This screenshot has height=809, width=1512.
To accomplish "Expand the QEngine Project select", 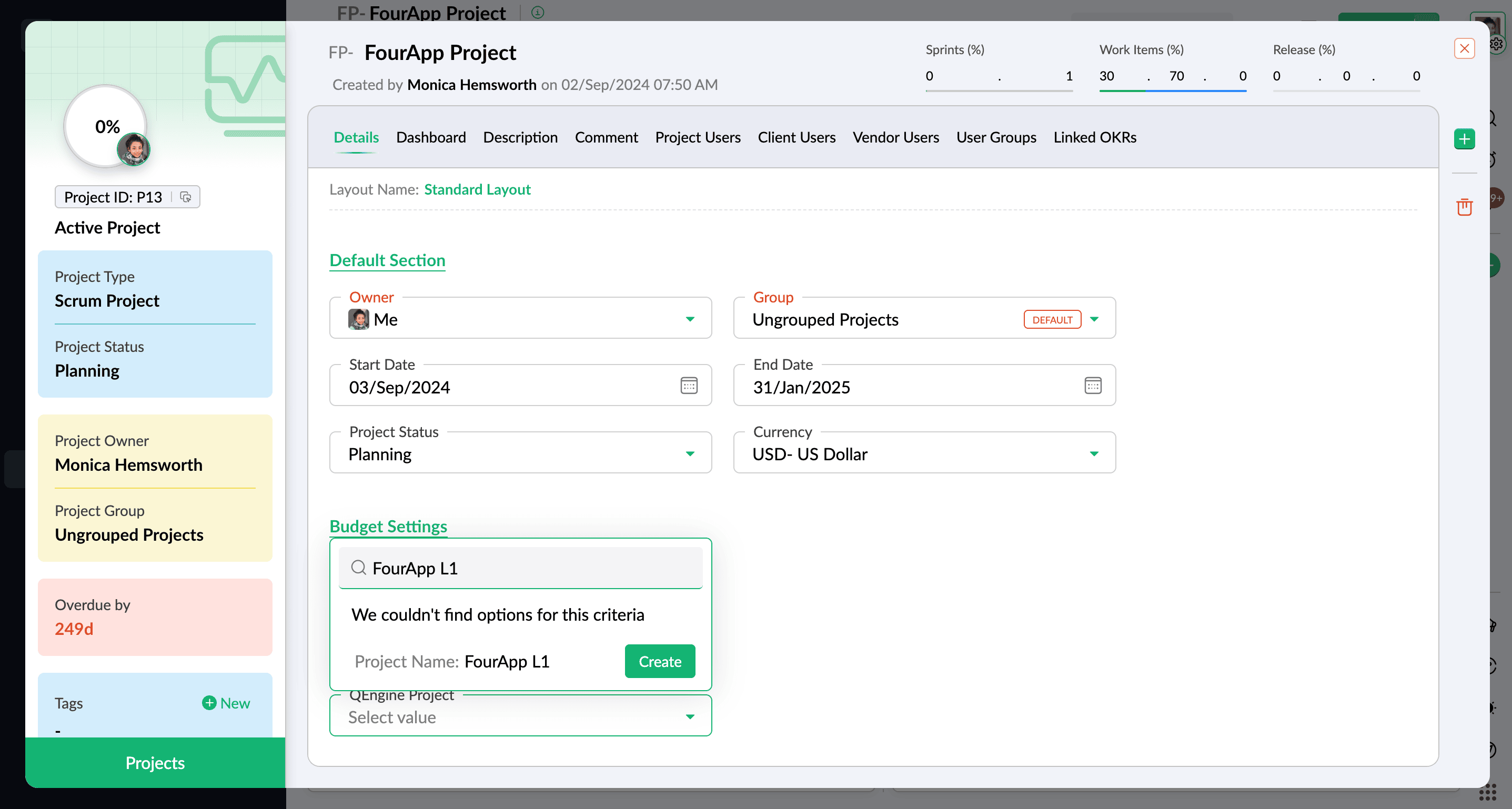I will pyautogui.click(x=690, y=716).
